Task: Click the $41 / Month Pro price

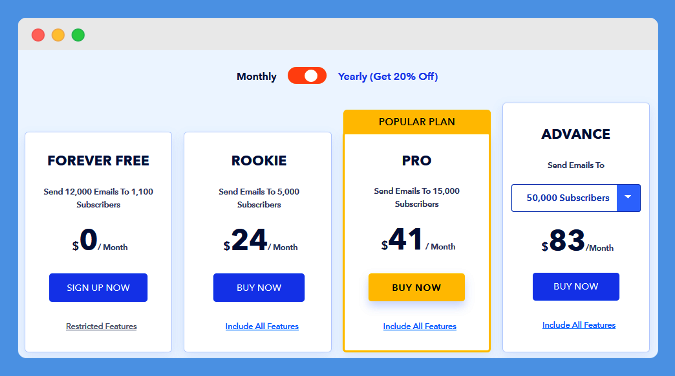Action: (418, 240)
